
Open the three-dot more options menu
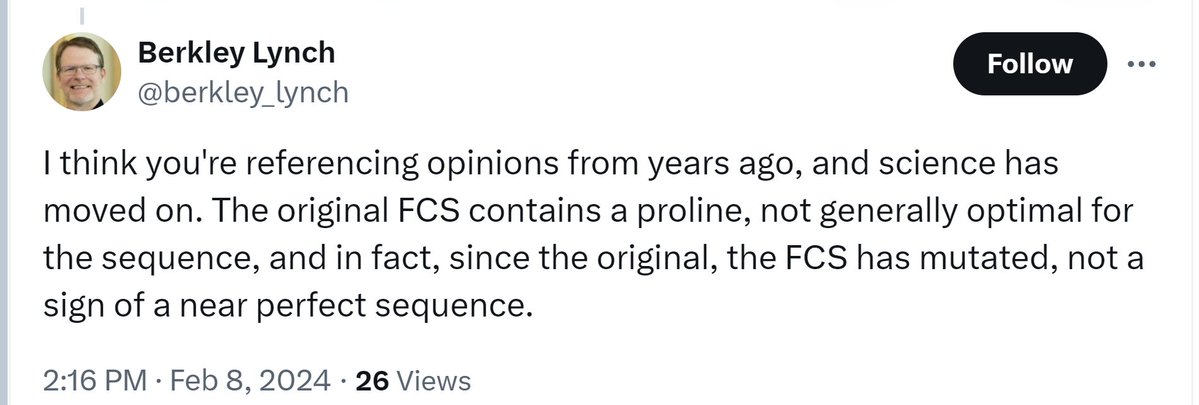coord(1141,65)
